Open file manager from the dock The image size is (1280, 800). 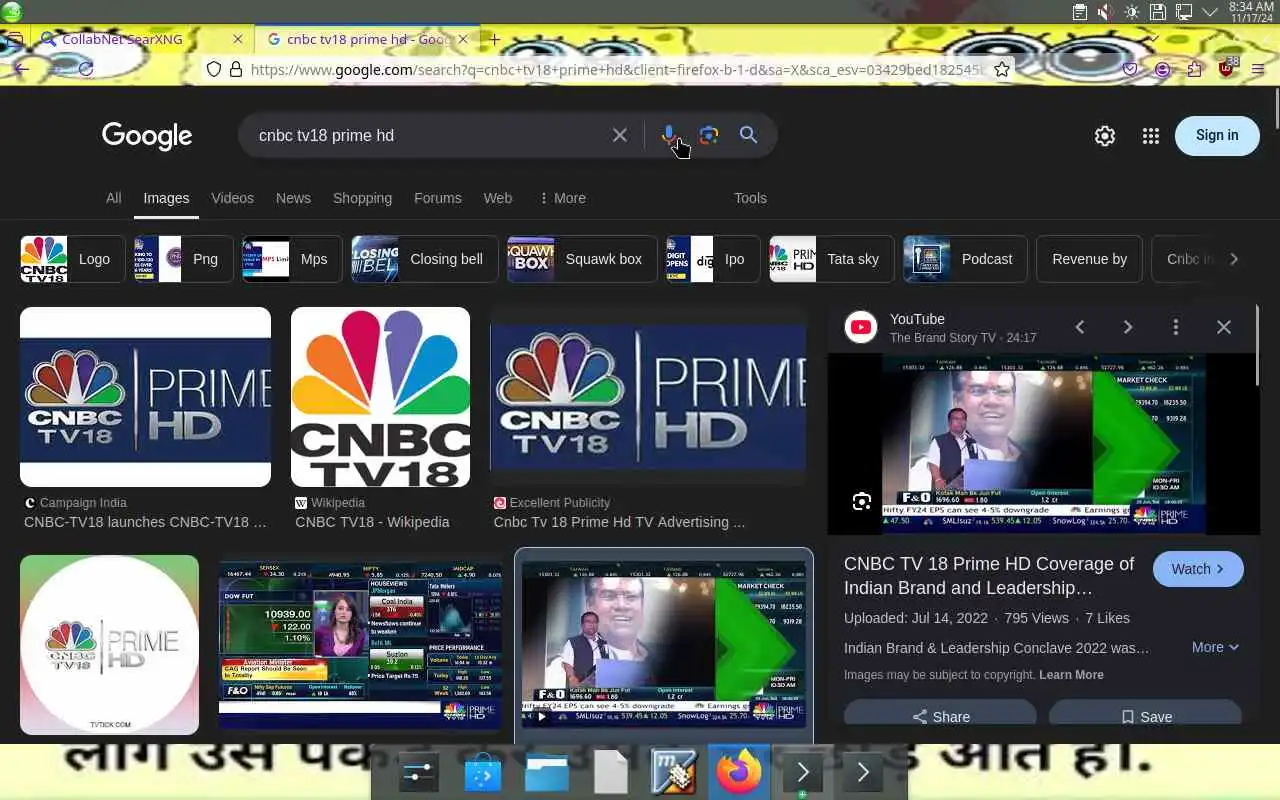[x=547, y=773]
